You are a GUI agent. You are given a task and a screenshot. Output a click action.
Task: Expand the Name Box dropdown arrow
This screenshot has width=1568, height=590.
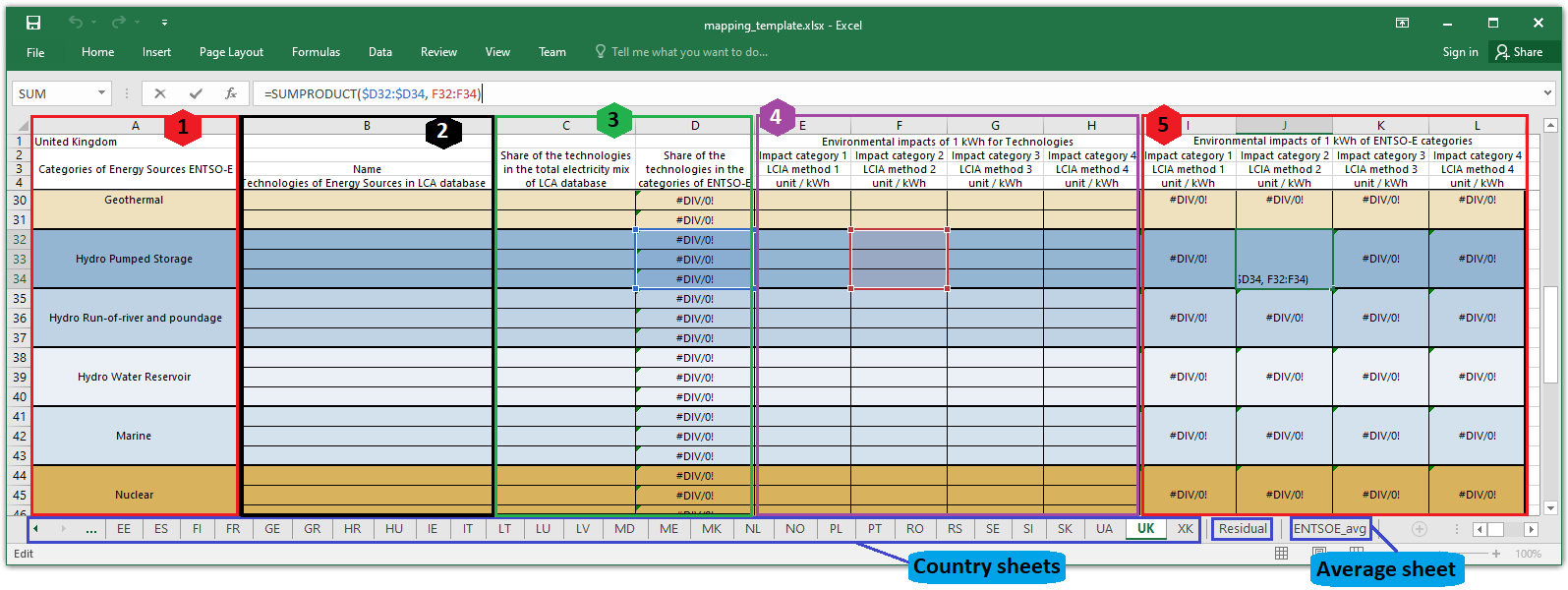101,93
